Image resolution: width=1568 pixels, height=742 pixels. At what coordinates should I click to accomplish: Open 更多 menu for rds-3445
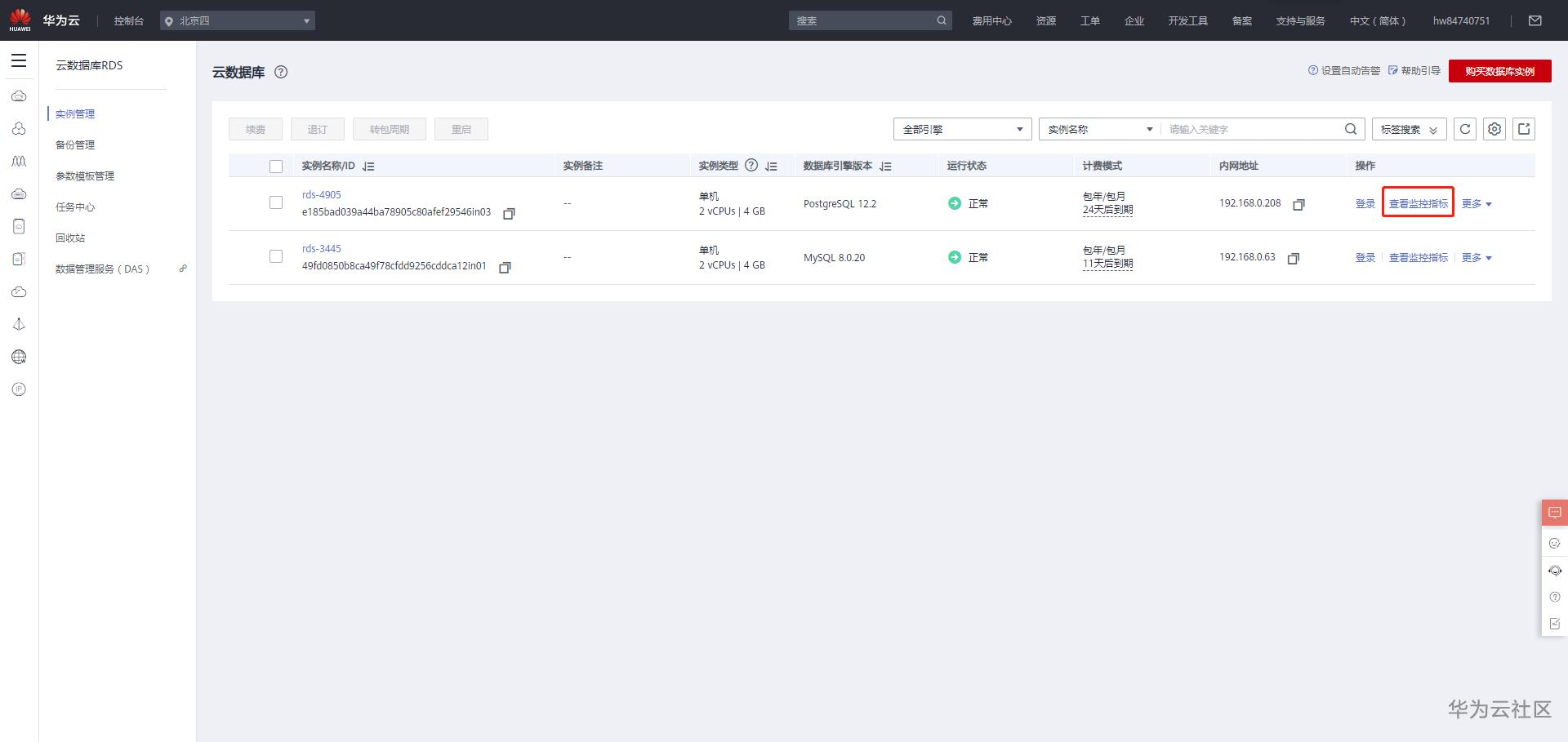(1477, 258)
